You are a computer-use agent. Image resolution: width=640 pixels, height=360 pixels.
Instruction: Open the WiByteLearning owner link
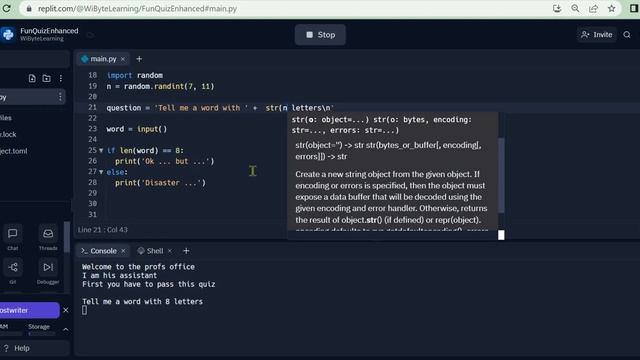tap(42, 39)
